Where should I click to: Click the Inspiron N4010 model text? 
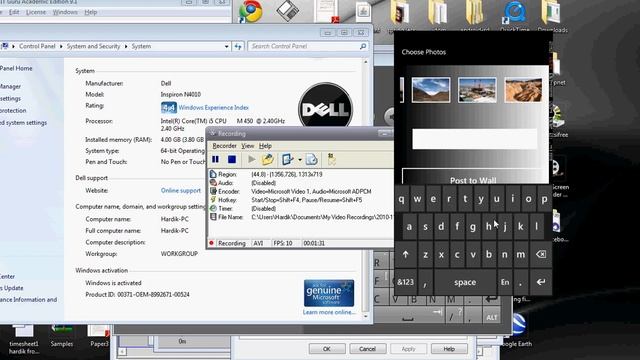pos(181,95)
